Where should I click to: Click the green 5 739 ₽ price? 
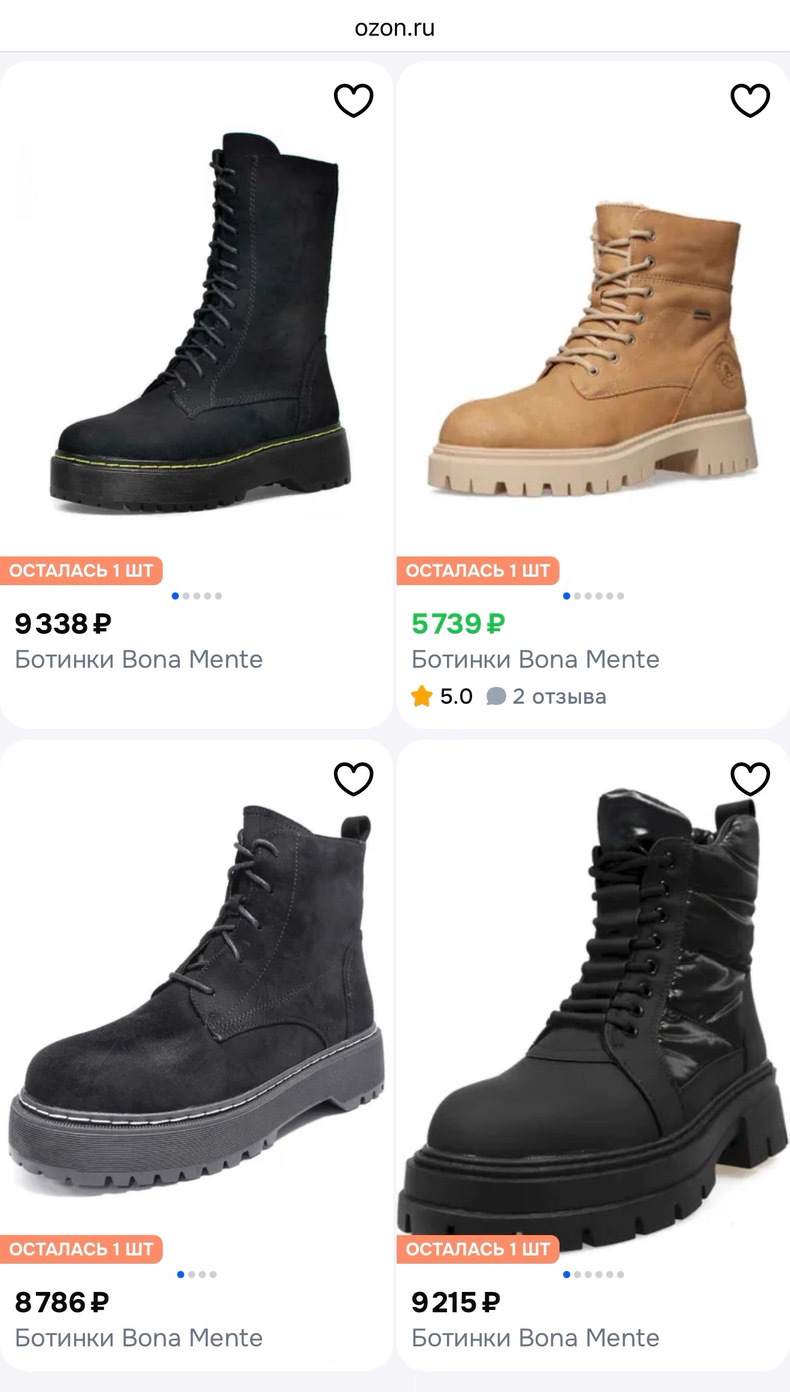pyautogui.click(x=459, y=624)
